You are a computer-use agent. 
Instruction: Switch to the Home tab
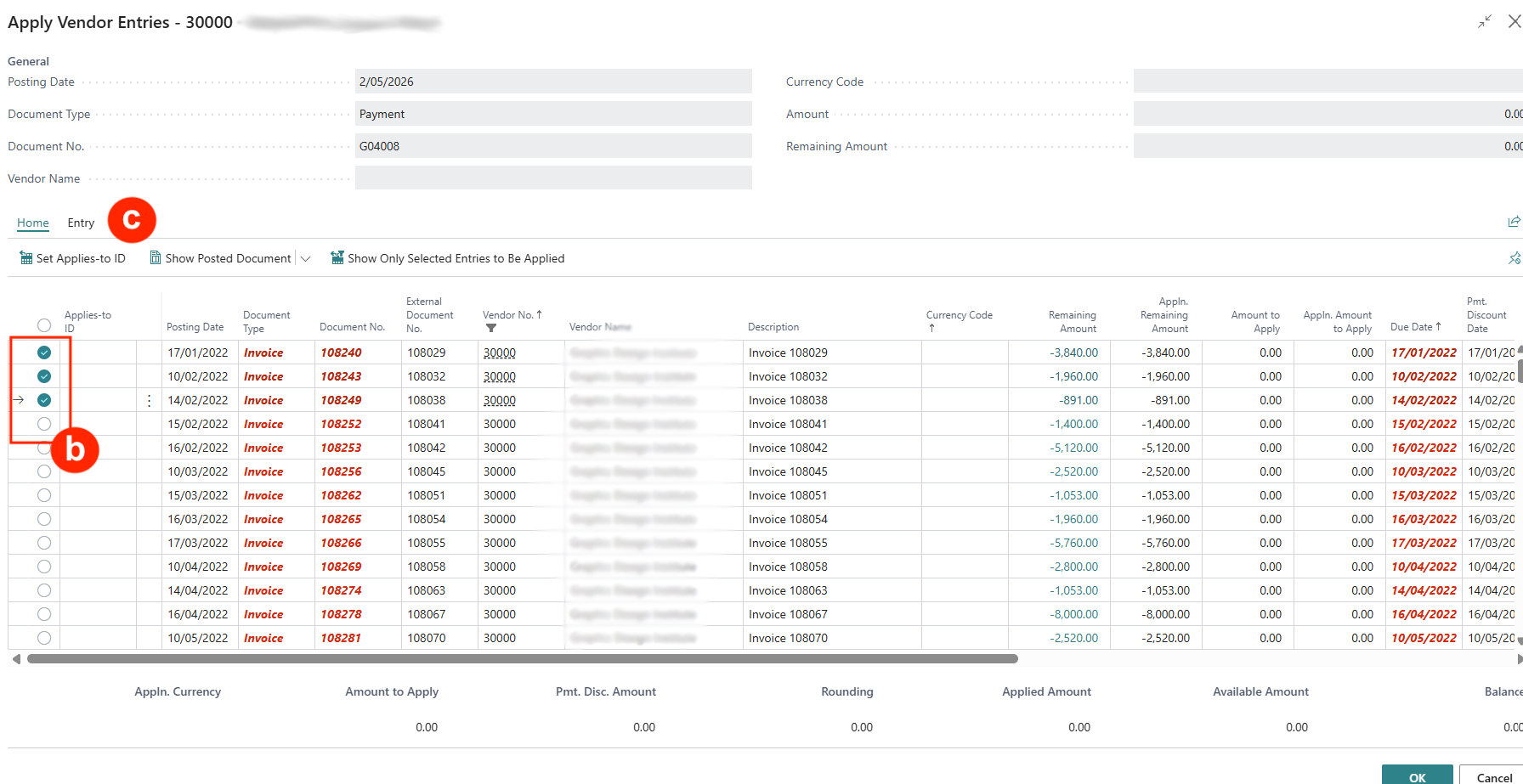(x=33, y=223)
